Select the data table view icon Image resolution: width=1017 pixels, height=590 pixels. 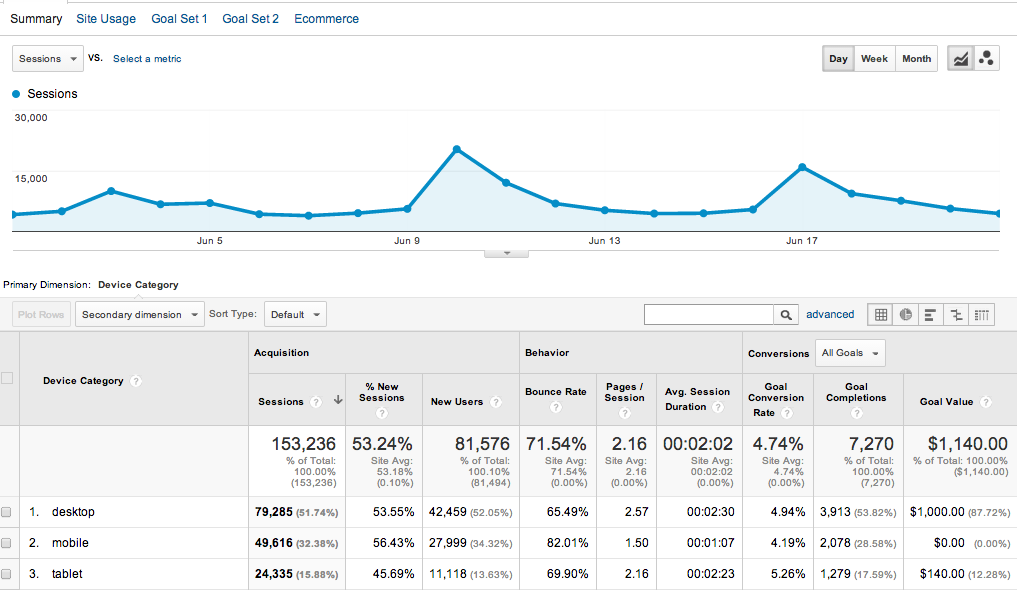[x=881, y=314]
